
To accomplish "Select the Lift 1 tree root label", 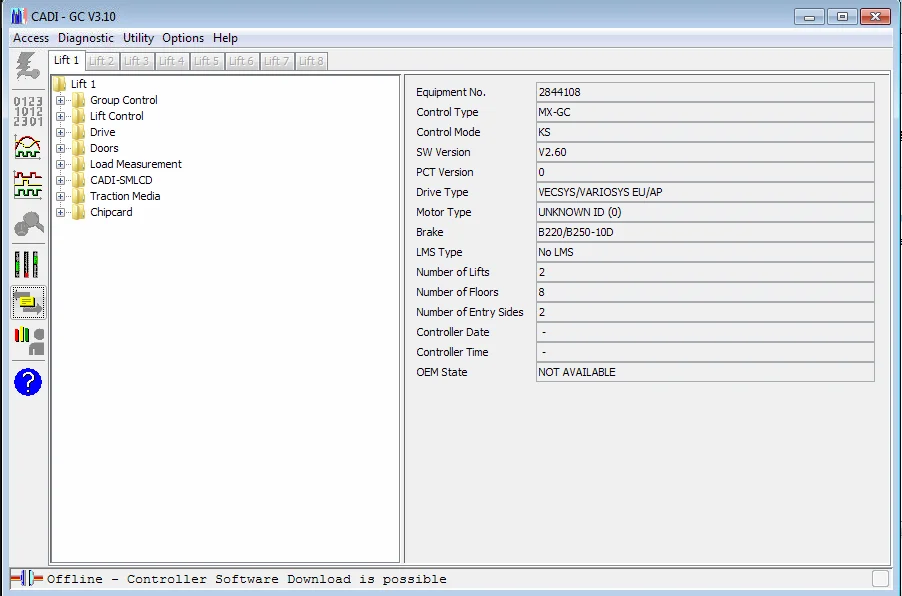I will click(x=83, y=84).
